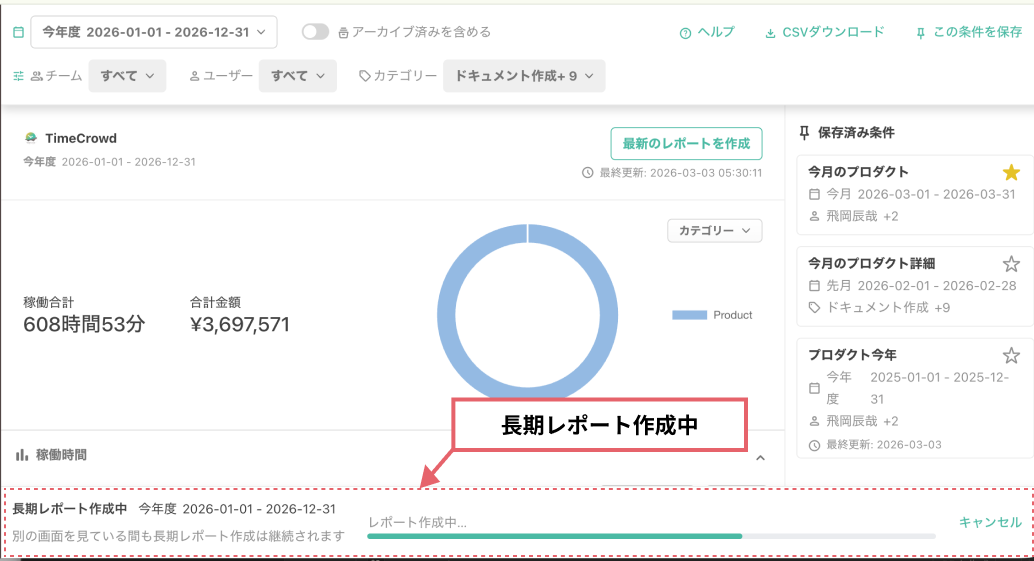
Task: Click the pin icon beside 保存済み条件
Action: [804, 133]
